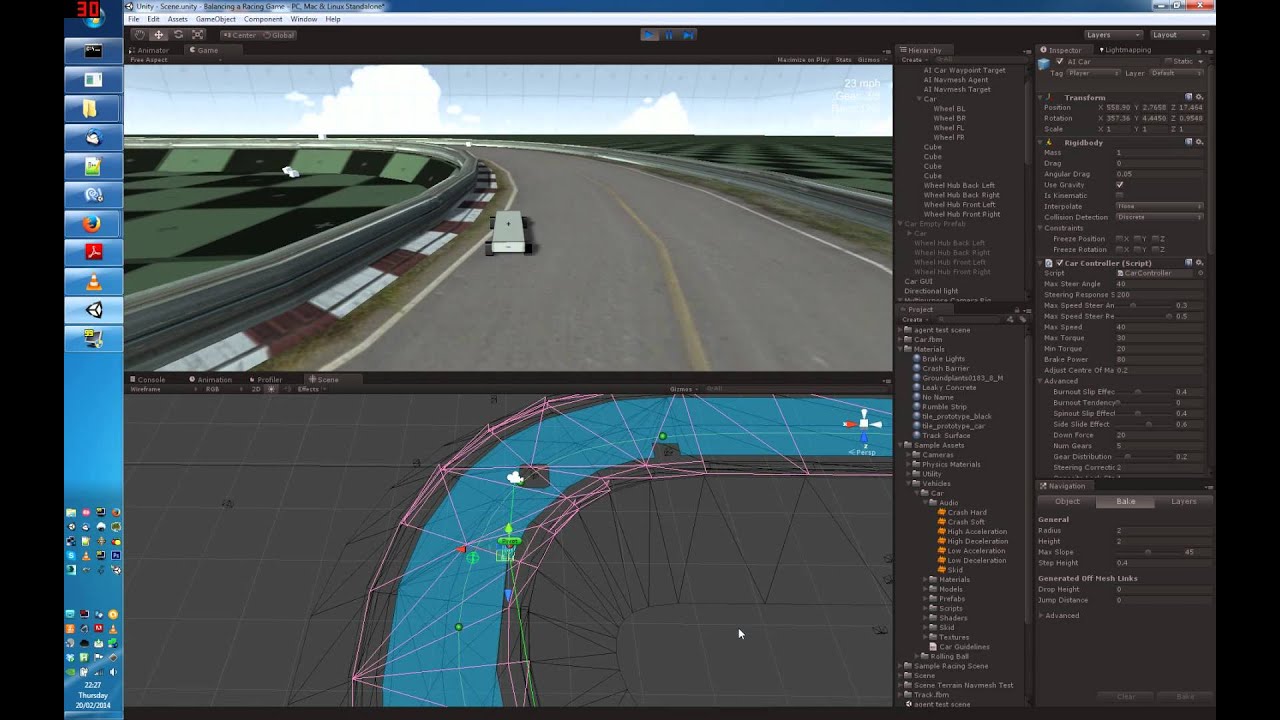Image resolution: width=1280 pixels, height=720 pixels.
Task: Click the Unity icon in the Windows taskbar
Action: point(93,310)
